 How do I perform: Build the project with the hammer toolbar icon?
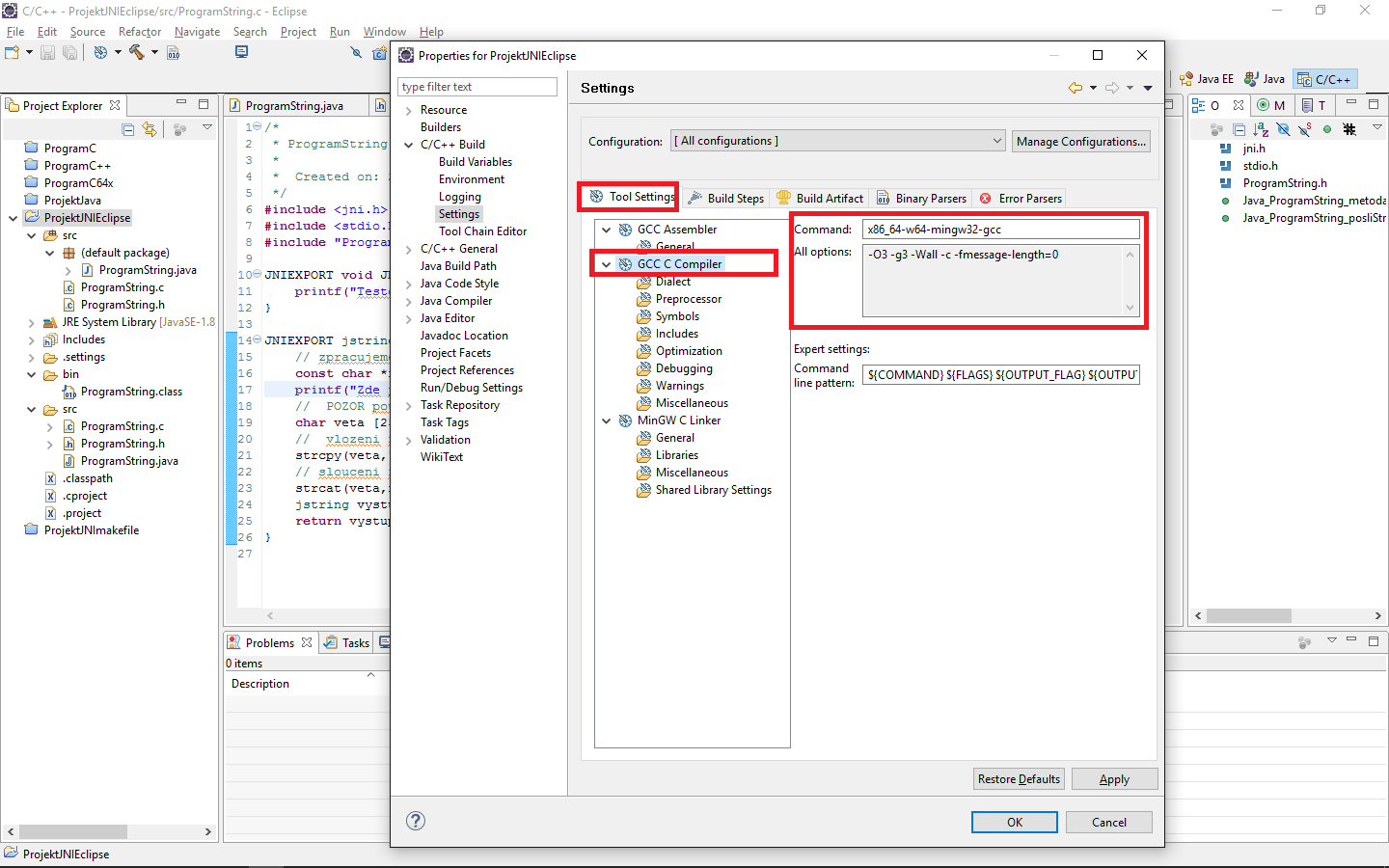(137, 52)
